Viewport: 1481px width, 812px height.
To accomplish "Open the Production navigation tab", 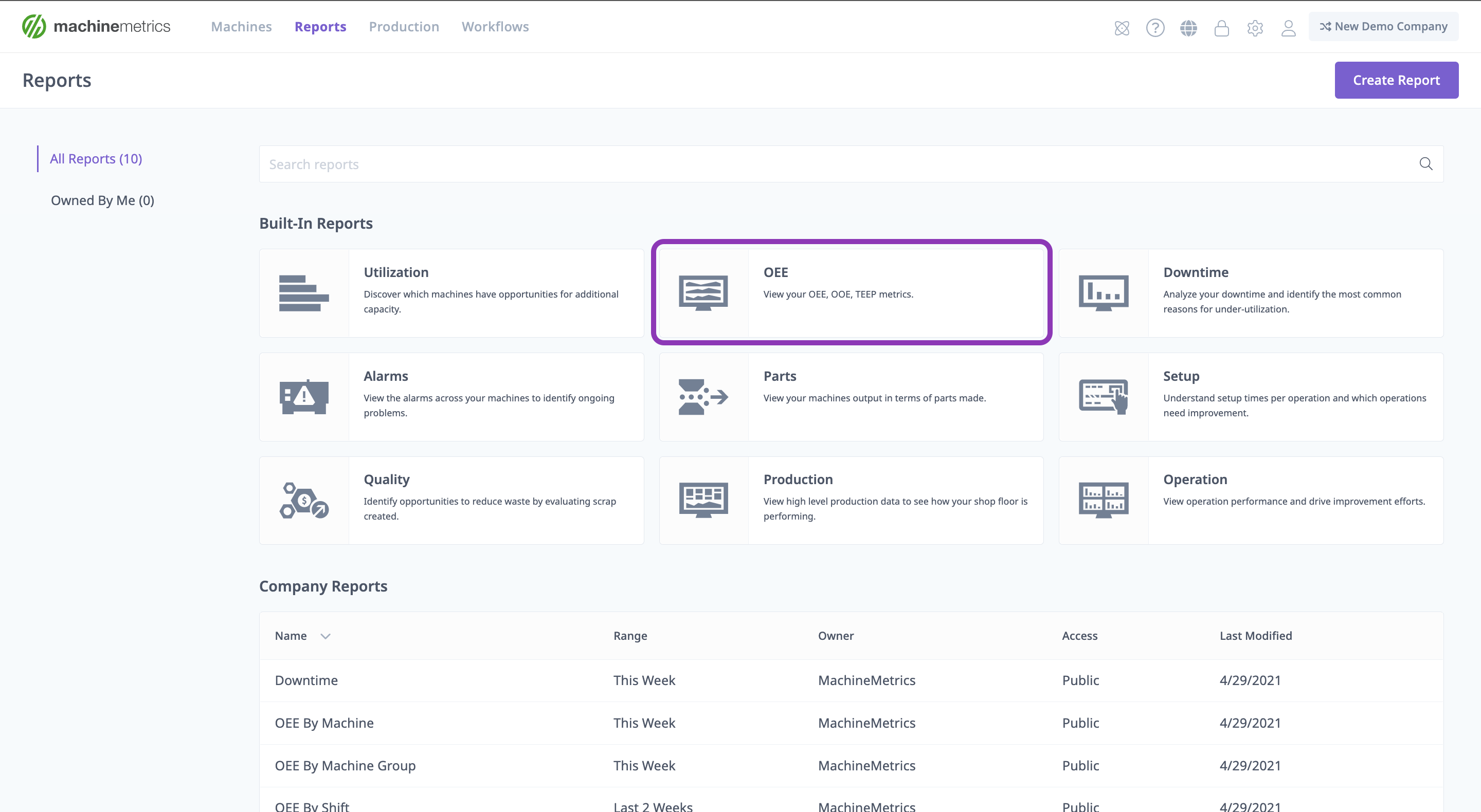I will pyautogui.click(x=404, y=26).
